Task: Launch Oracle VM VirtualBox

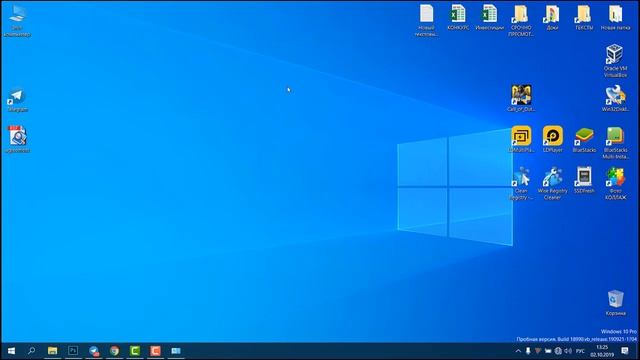Action: [615, 61]
